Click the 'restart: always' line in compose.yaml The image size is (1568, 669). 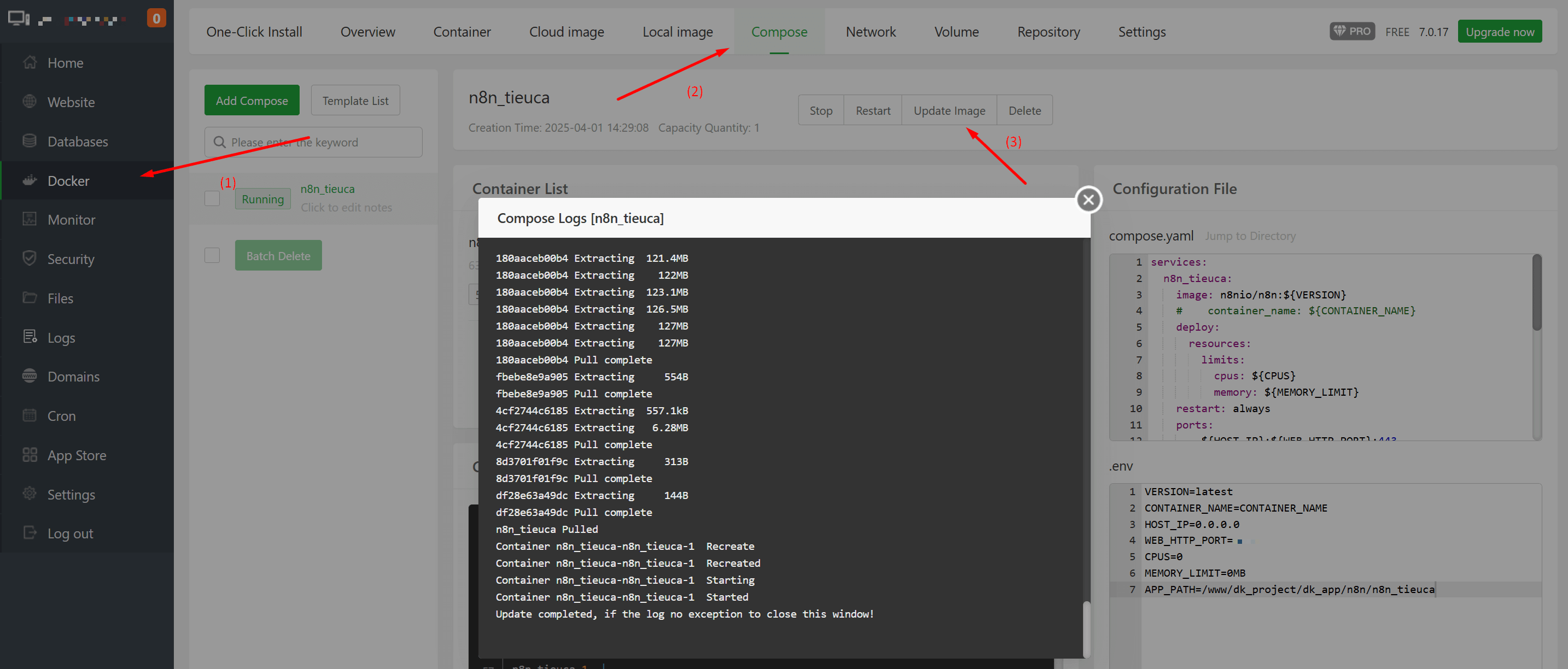click(x=1223, y=409)
